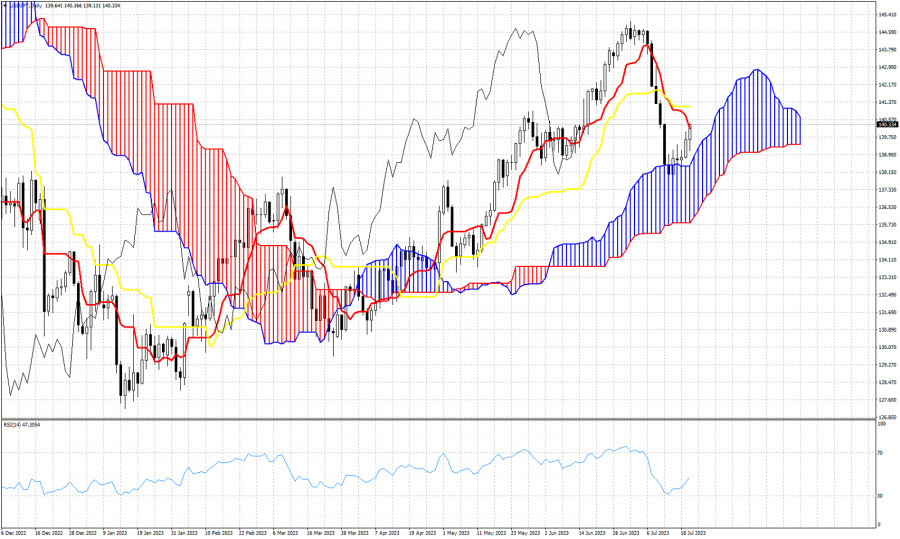Screen dimensions: 900x539
Task: Click the 138.950 price axis label
Action: pos(887,154)
